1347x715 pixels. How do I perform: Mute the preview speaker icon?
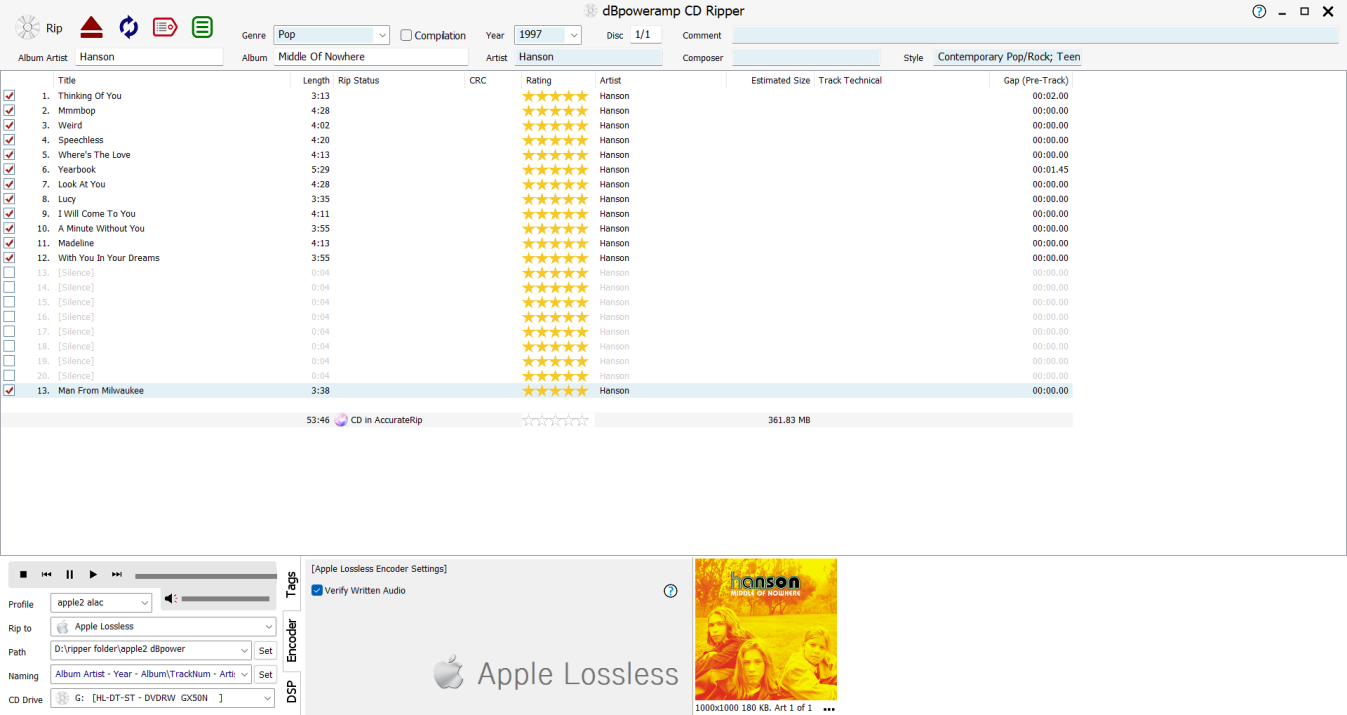tap(171, 599)
